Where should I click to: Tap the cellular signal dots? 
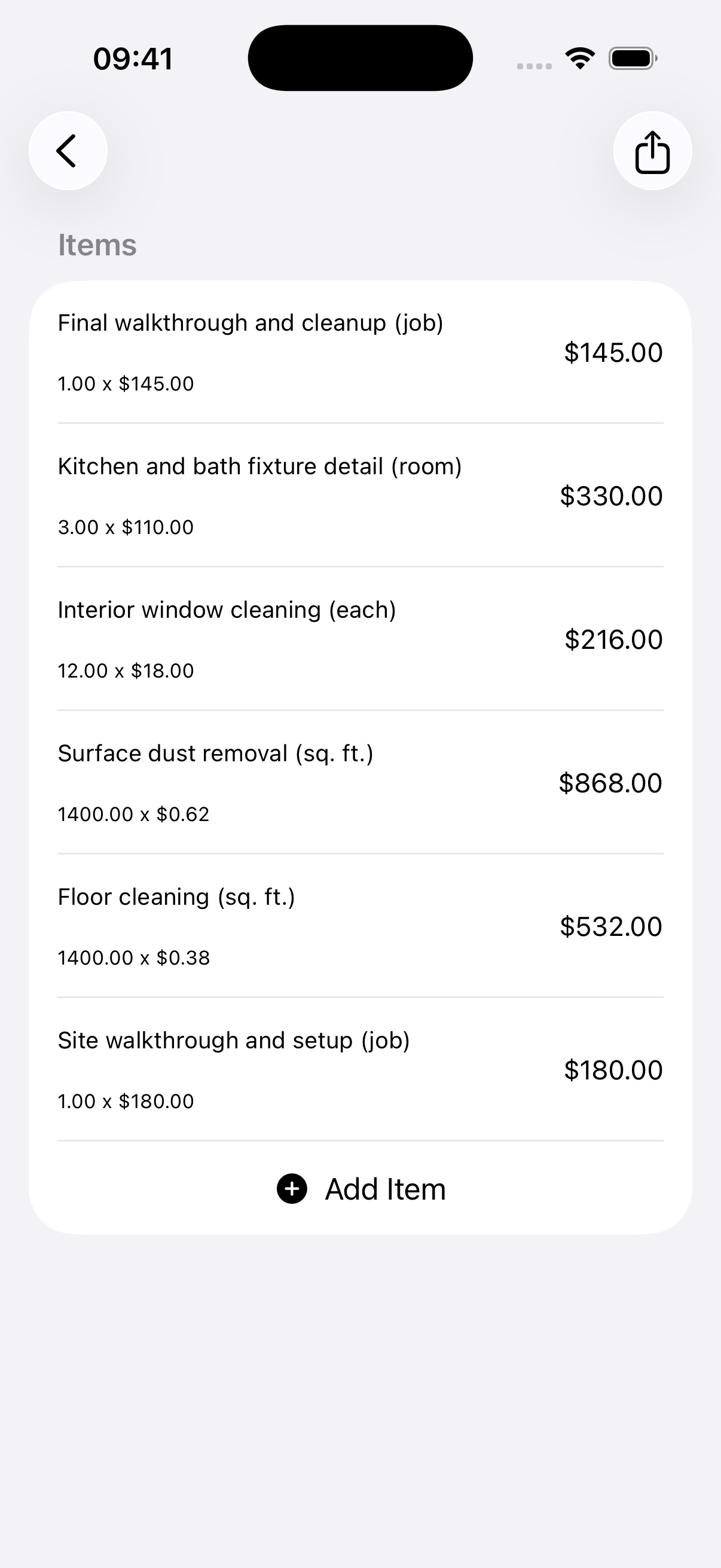(534, 66)
